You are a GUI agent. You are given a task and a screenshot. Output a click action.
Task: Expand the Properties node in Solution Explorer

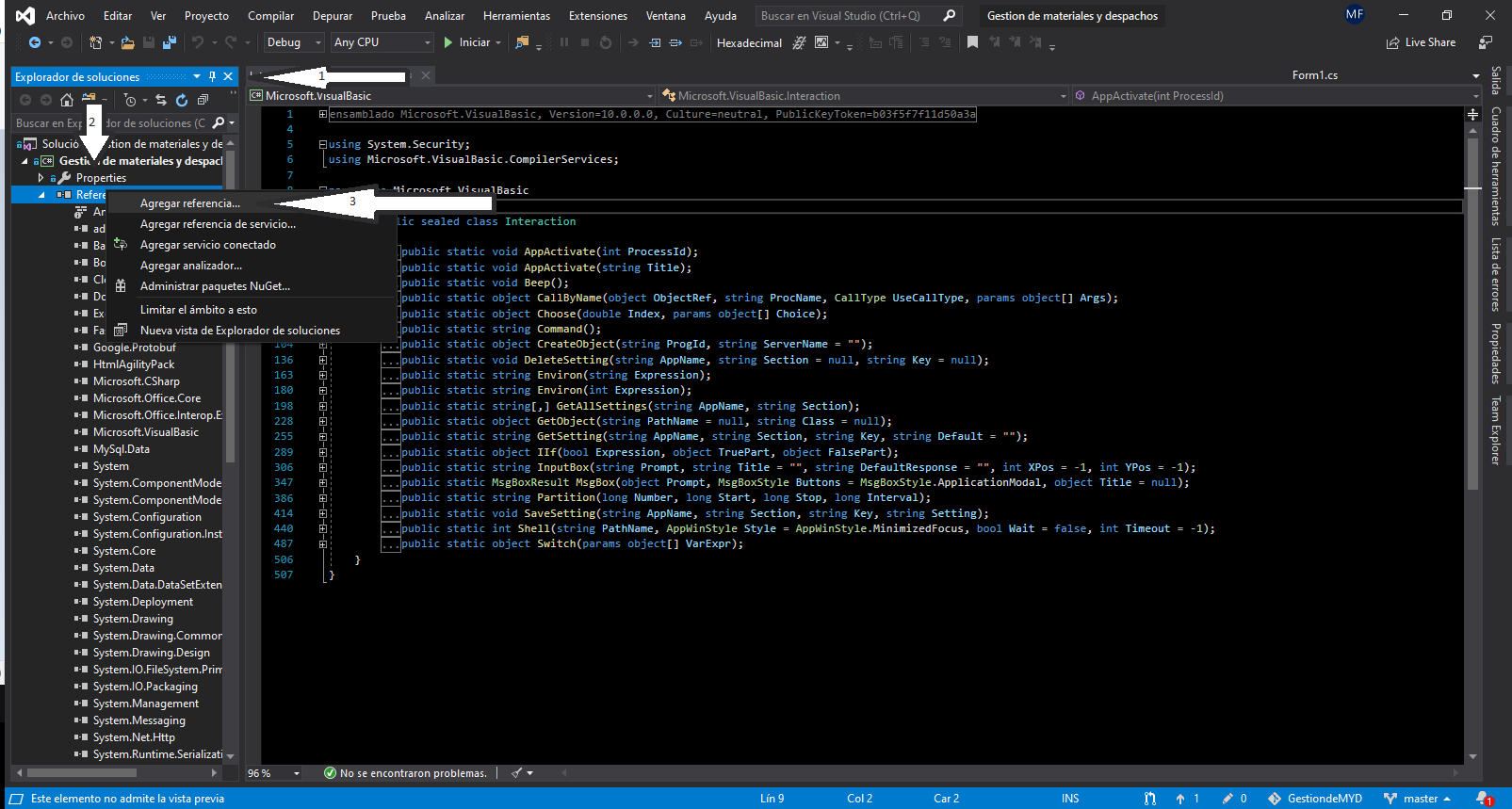41,178
